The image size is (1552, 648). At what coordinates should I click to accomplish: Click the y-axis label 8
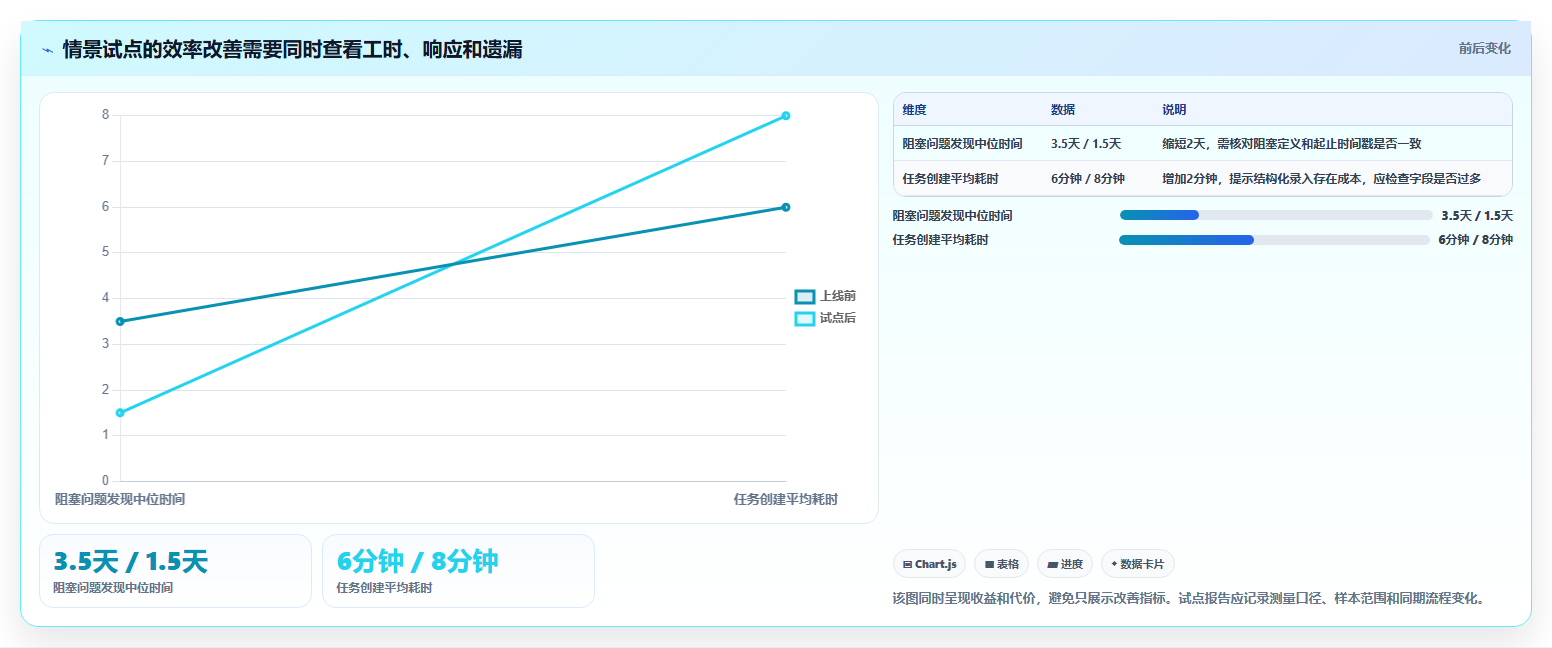click(105, 115)
